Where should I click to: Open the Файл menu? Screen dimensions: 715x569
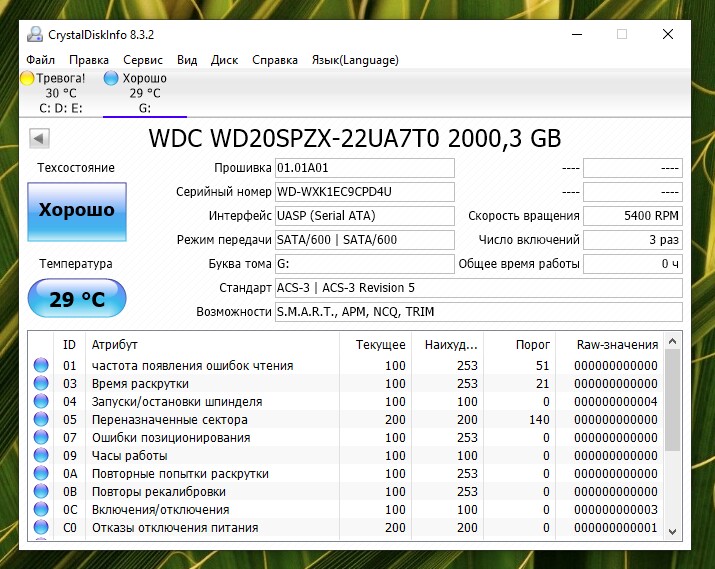(x=41, y=60)
